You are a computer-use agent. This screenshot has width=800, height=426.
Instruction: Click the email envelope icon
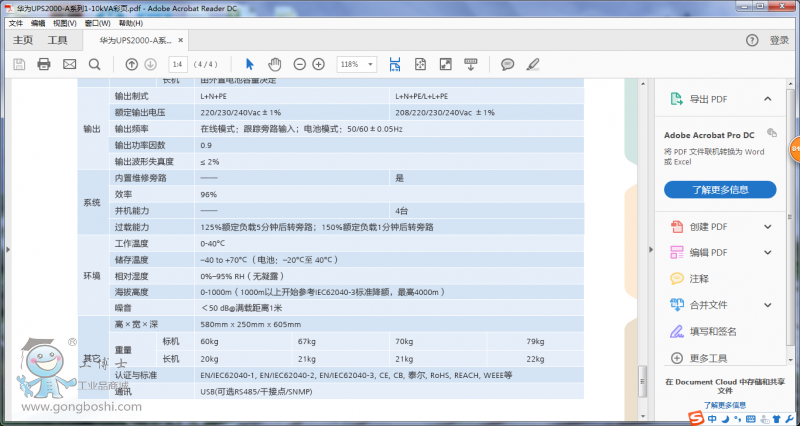(x=69, y=64)
